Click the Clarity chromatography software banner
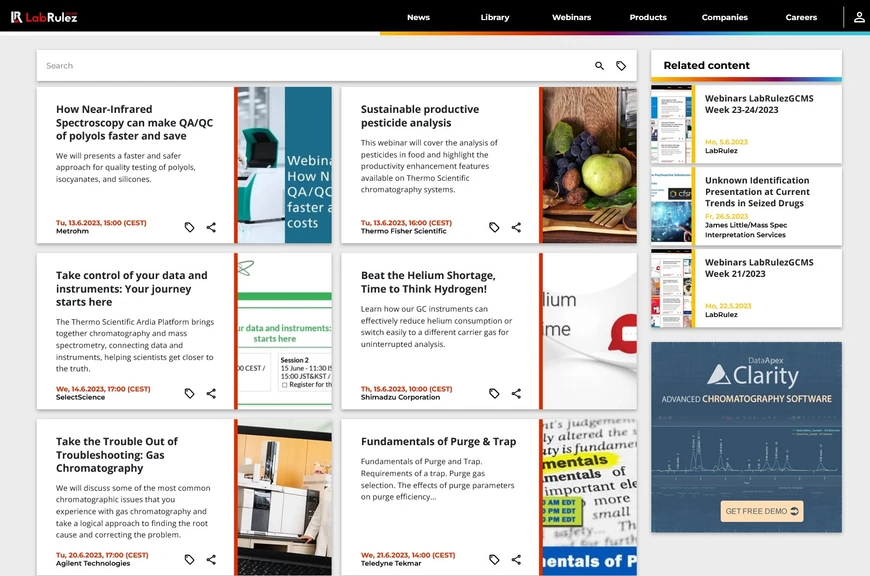Screen dimensions: 870x576 746,437
